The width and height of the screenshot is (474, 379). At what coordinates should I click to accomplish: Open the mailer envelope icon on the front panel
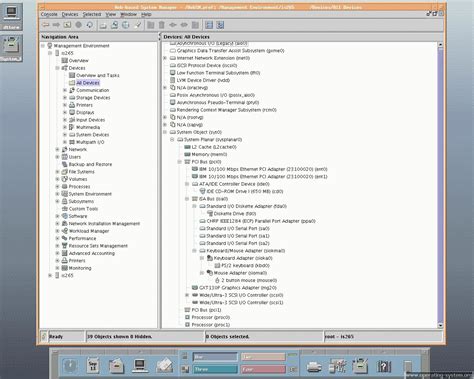coord(164,366)
